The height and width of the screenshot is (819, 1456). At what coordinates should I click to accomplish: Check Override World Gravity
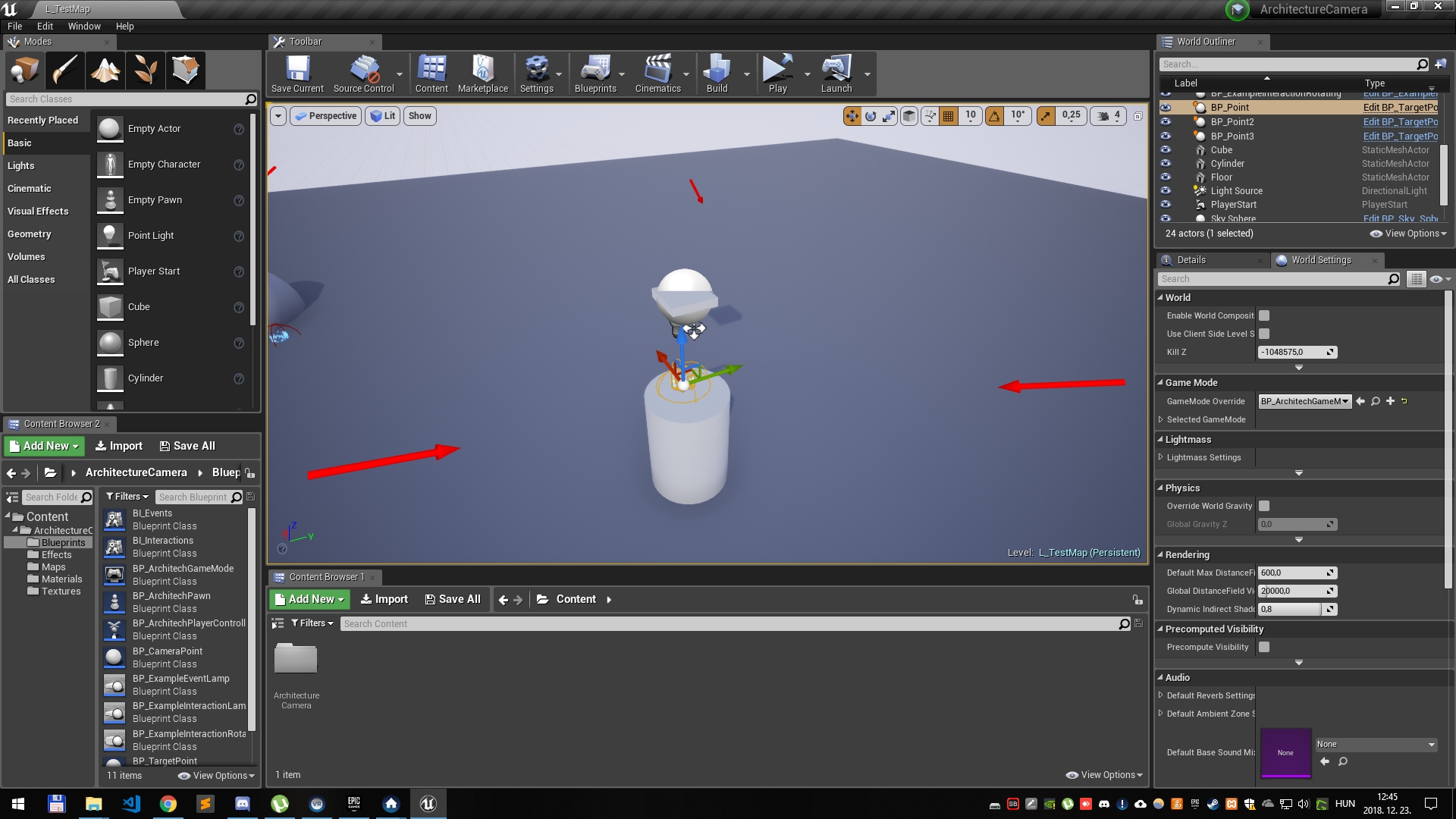click(1263, 506)
